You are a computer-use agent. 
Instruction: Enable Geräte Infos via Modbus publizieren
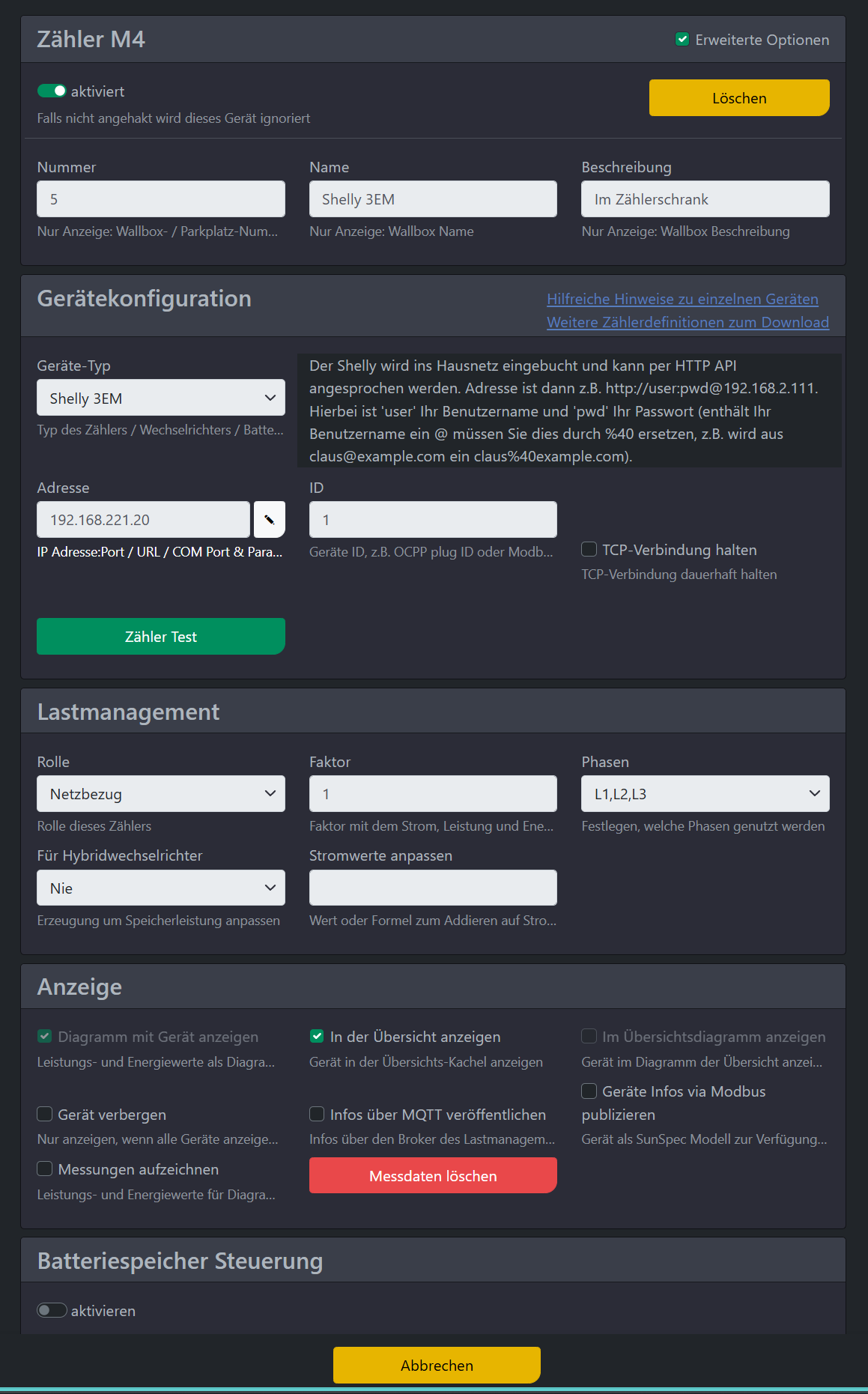pos(589,1091)
